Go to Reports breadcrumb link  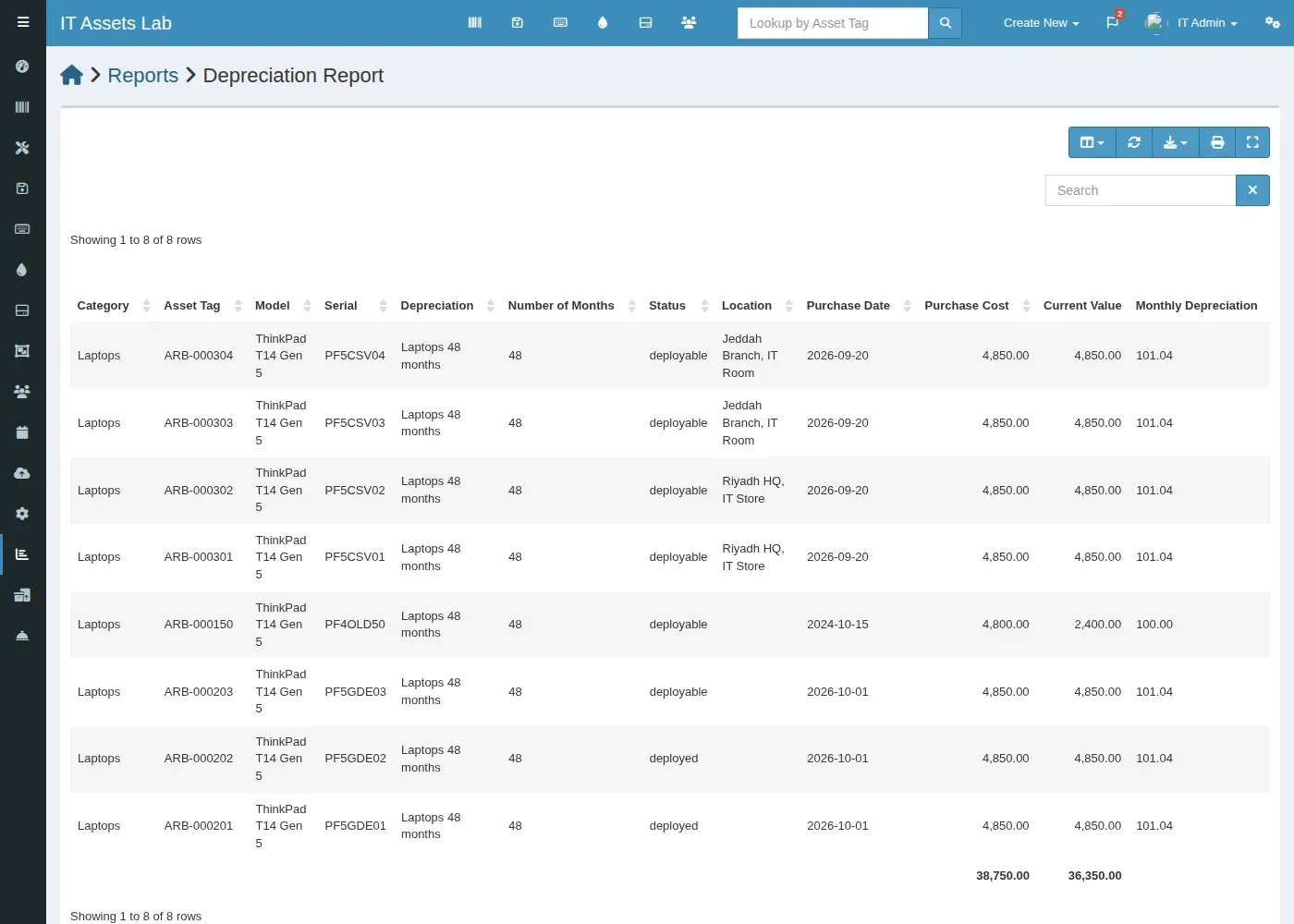143,76
